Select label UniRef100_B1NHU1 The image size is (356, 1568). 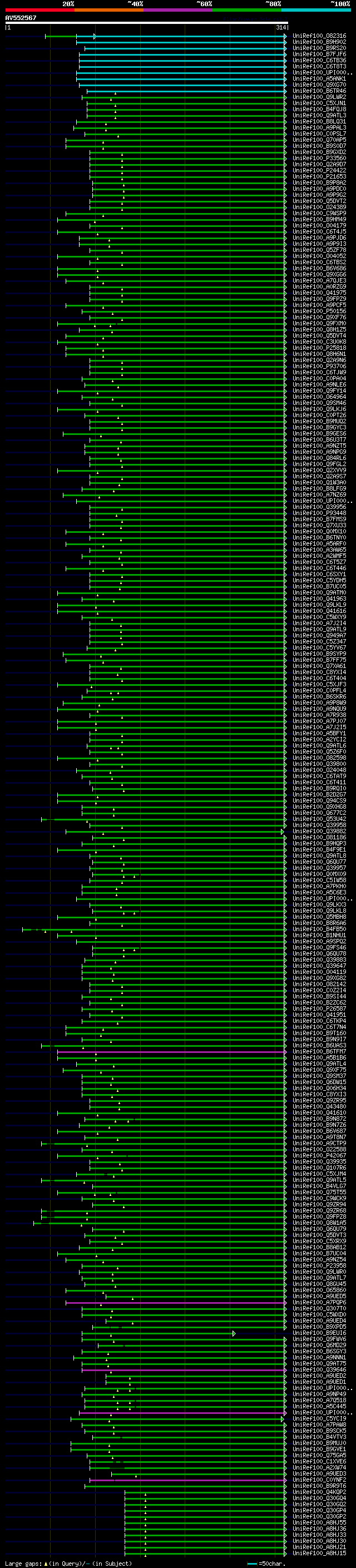pyautogui.click(x=319, y=935)
